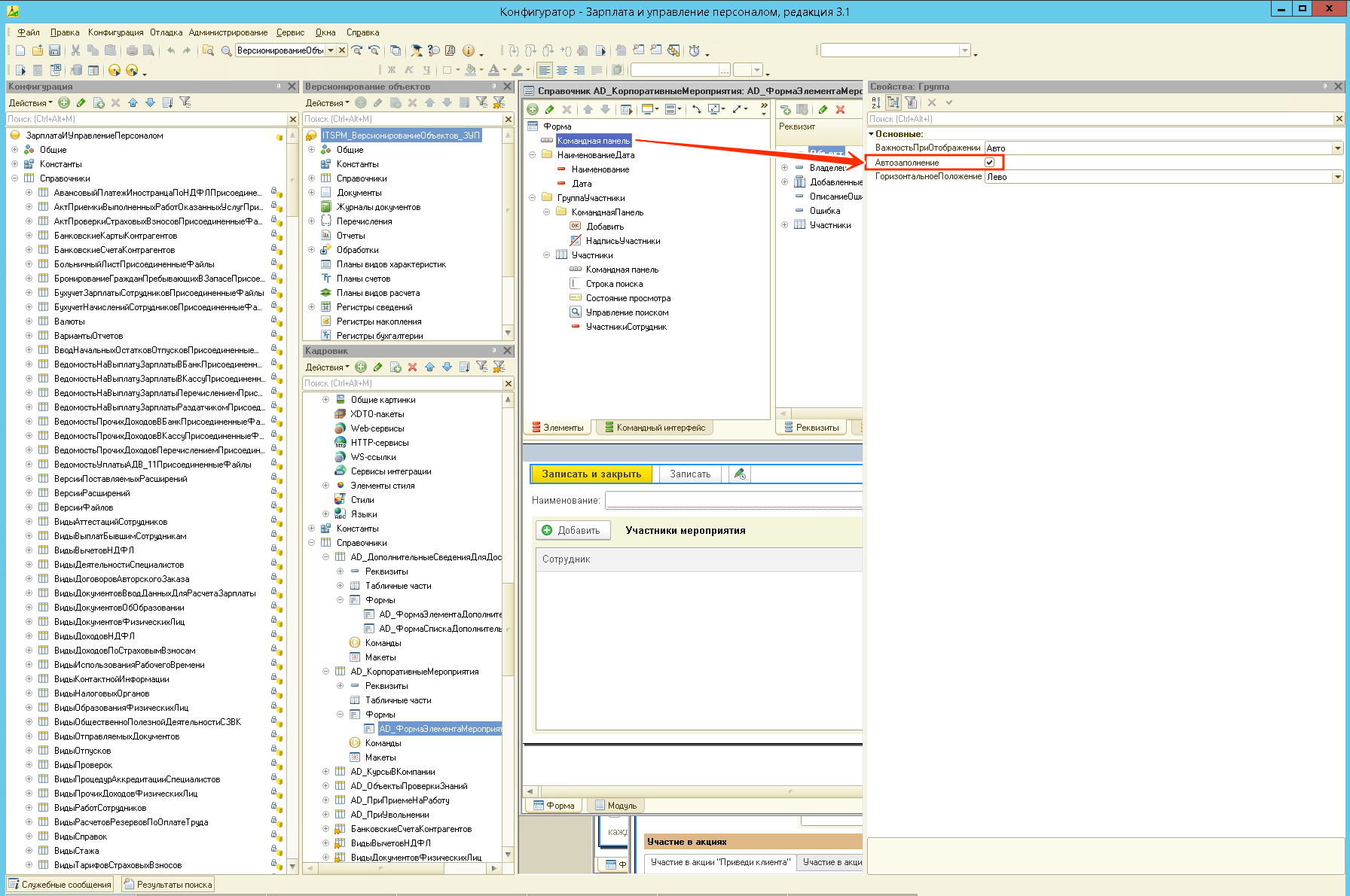Open Действия dropdown in Кадровик panel

click(327, 367)
